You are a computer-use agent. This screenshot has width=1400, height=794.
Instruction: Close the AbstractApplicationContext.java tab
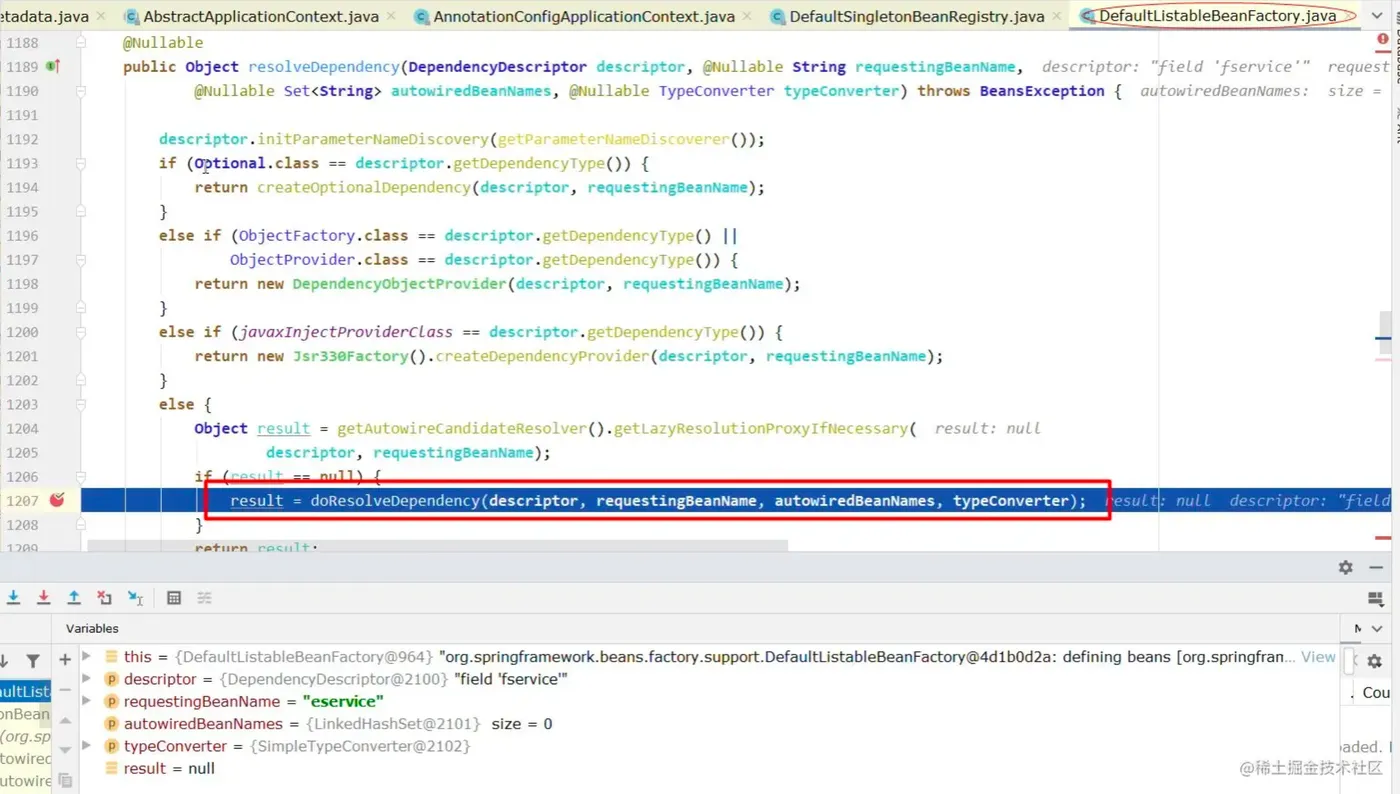pos(390,16)
